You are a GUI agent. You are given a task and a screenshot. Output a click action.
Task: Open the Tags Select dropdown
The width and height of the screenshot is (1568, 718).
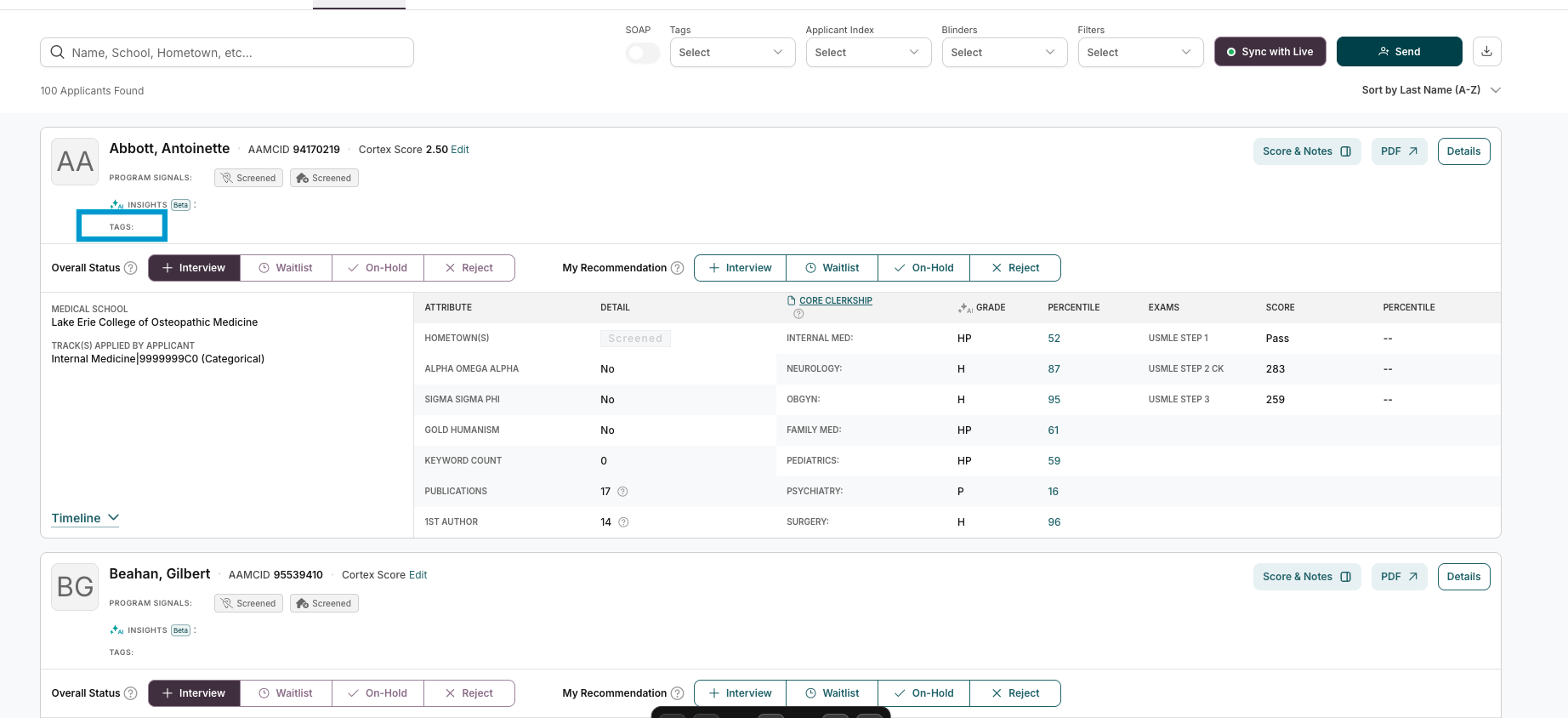[x=732, y=53]
